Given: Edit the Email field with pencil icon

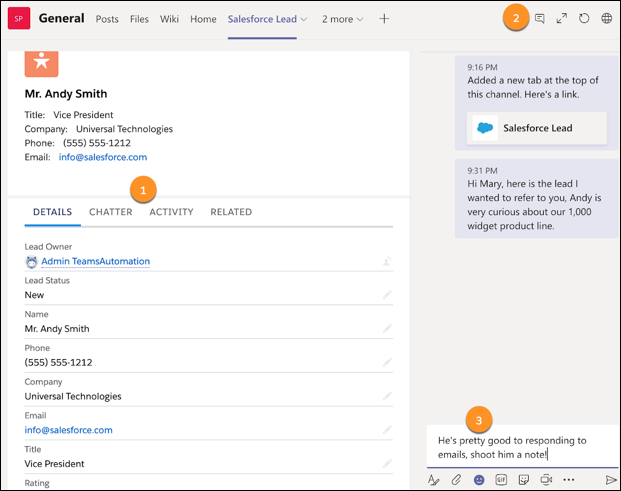Looking at the screenshot, I should [x=387, y=430].
